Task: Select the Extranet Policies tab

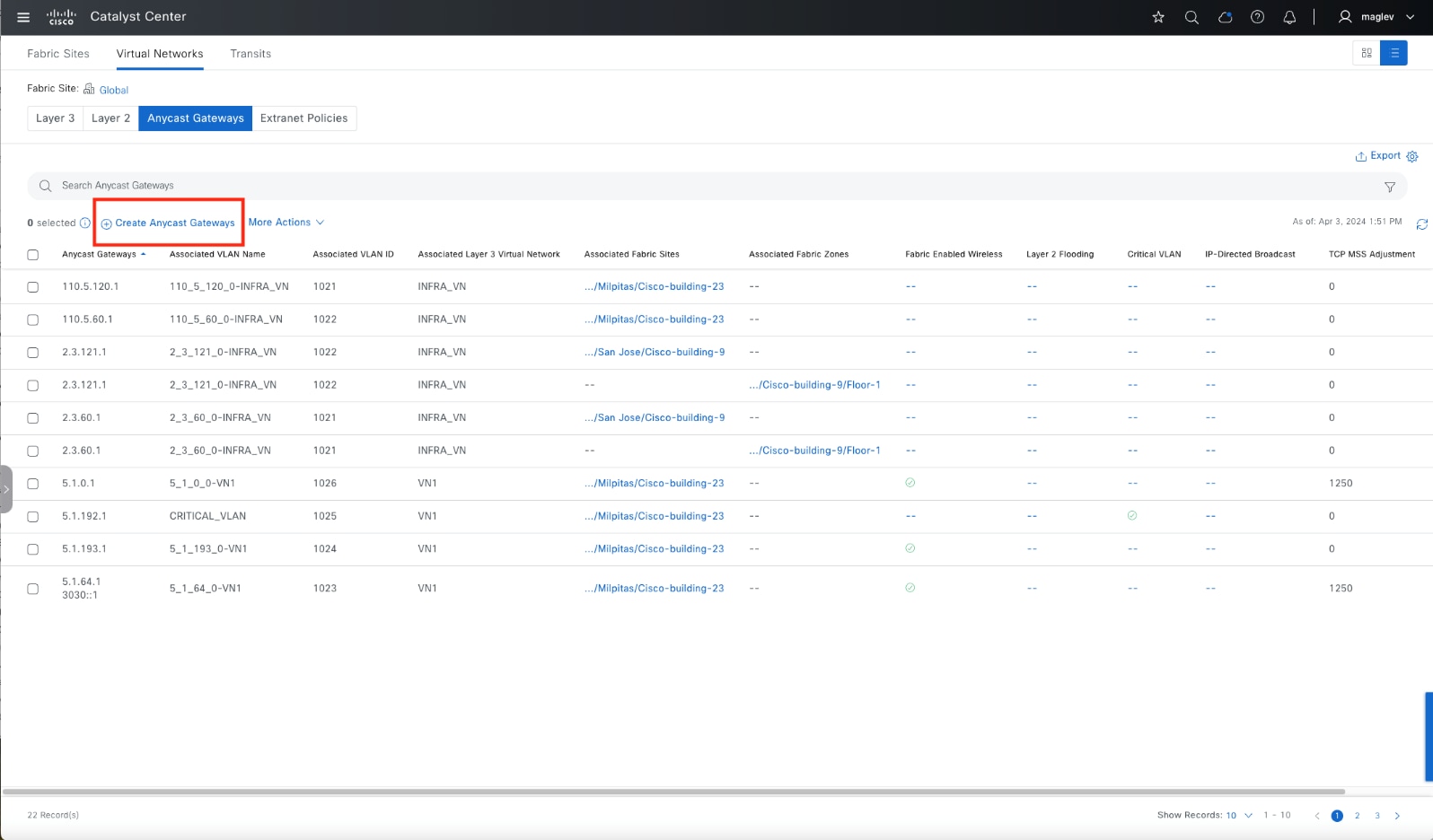Action: (303, 118)
